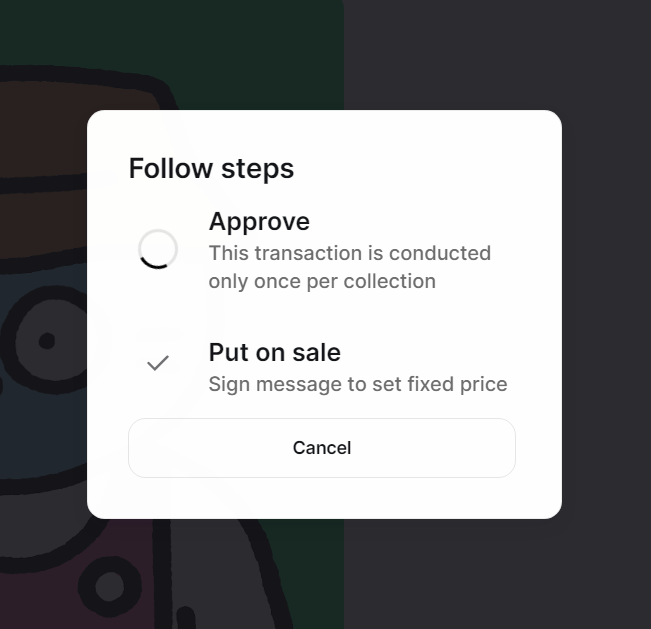
Task: Dismiss dialog via dark overlay right of it
Action: [606, 314]
